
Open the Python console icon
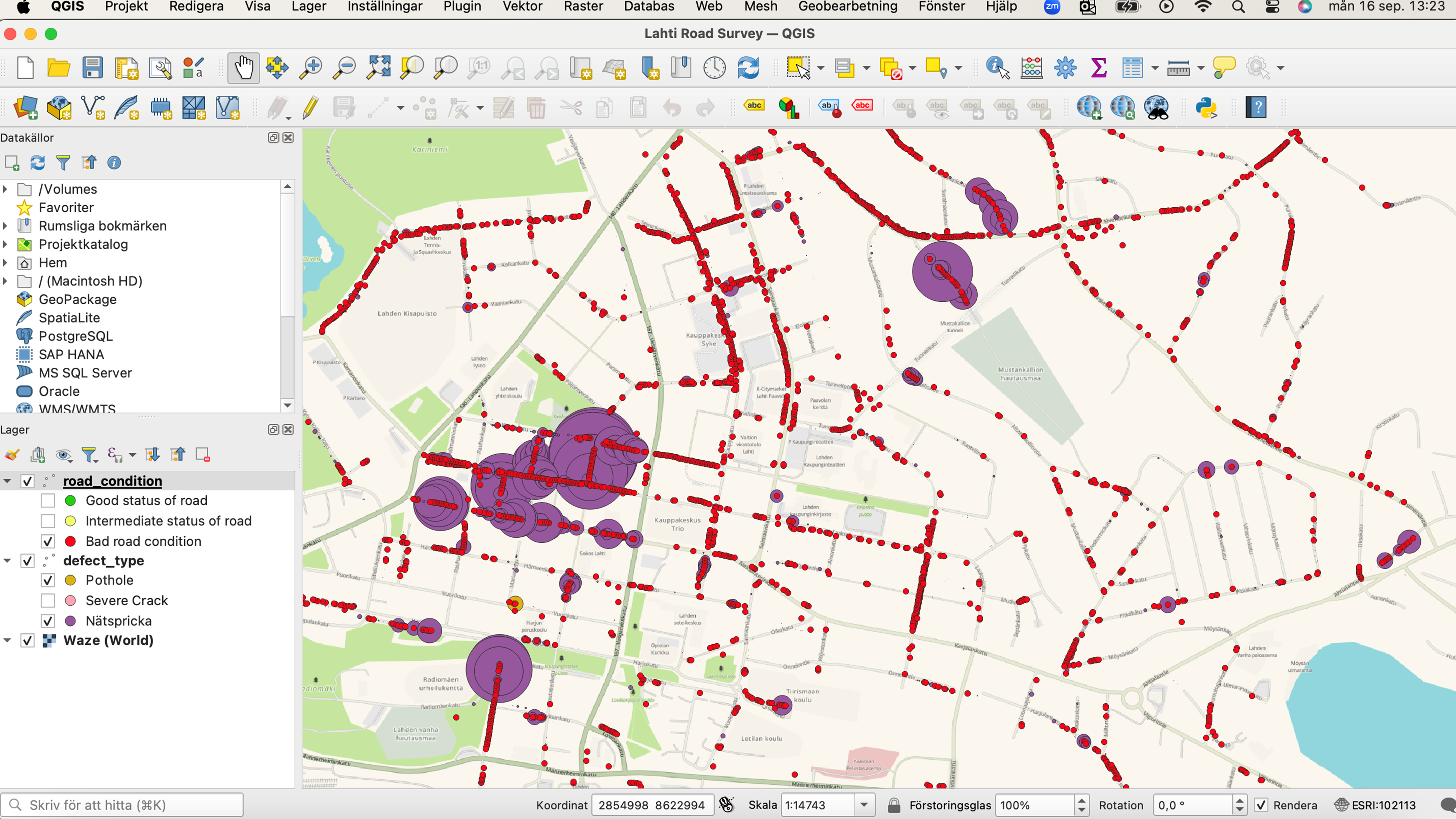[1206, 107]
